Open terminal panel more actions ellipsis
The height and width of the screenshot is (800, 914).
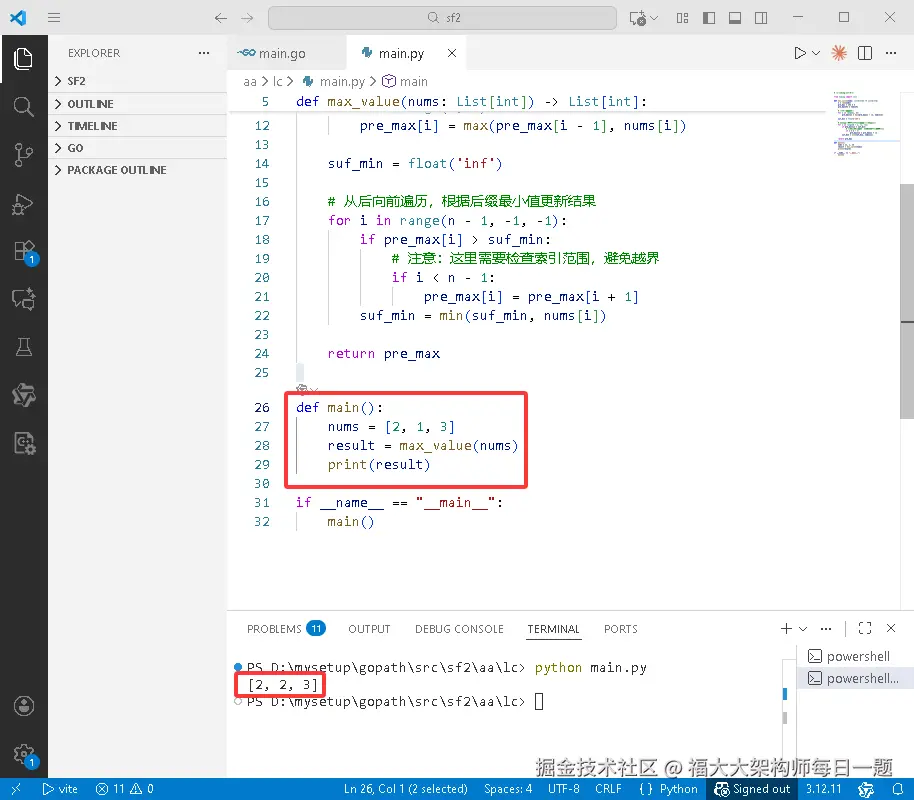(x=825, y=629)
